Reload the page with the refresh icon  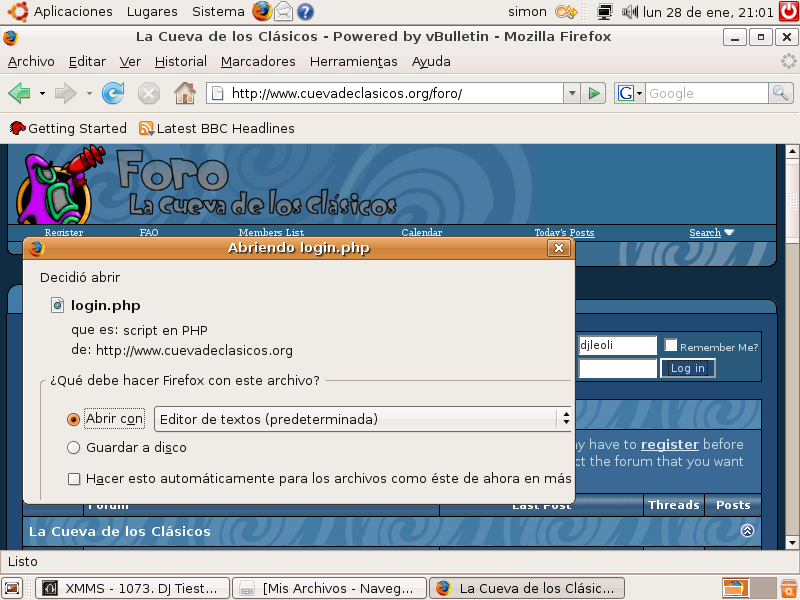[x=113, y=93]
